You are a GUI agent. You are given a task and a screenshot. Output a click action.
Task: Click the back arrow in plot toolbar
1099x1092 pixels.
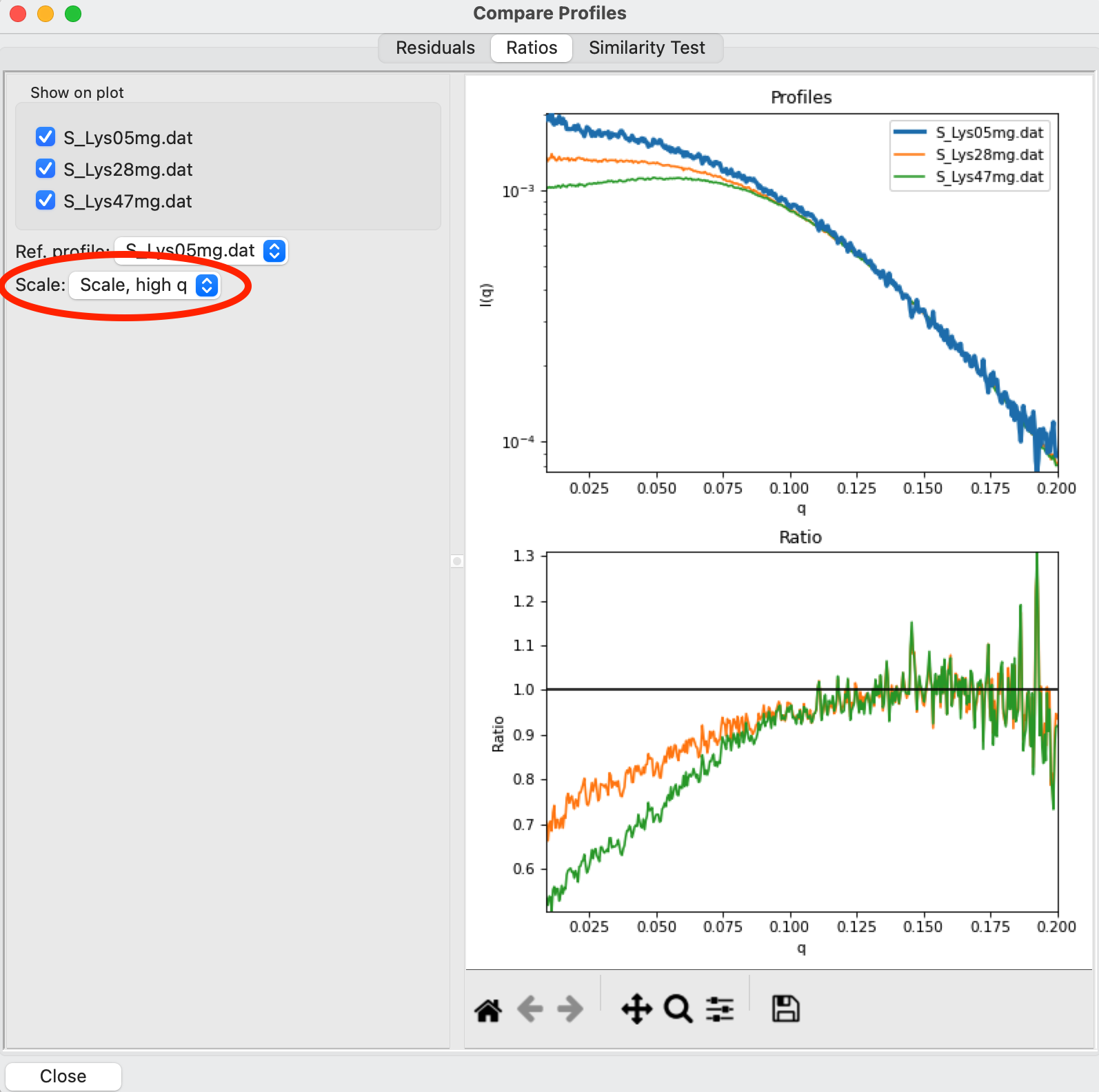coord(530,1010)
